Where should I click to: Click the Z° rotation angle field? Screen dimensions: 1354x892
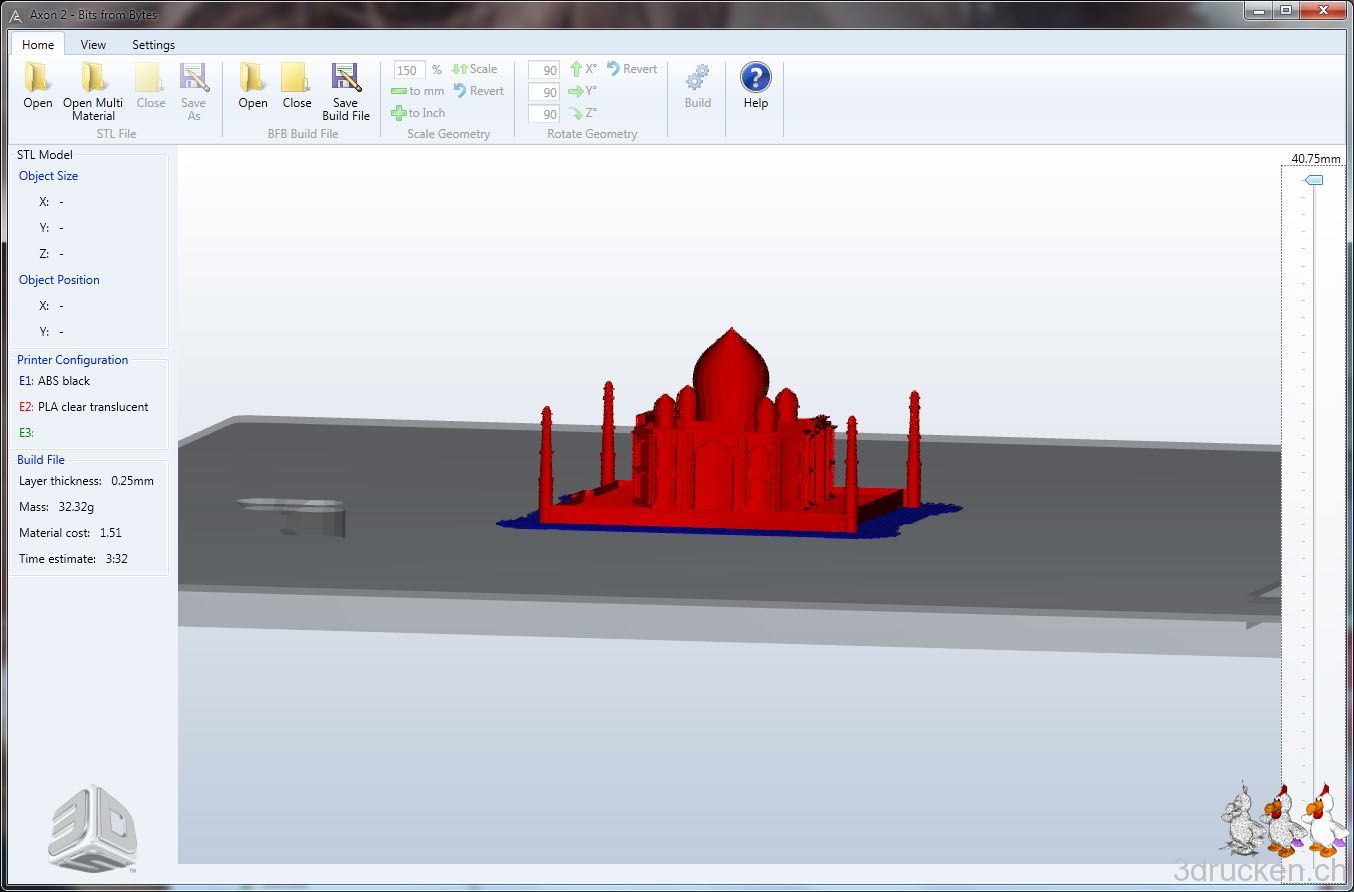(544, 114)
